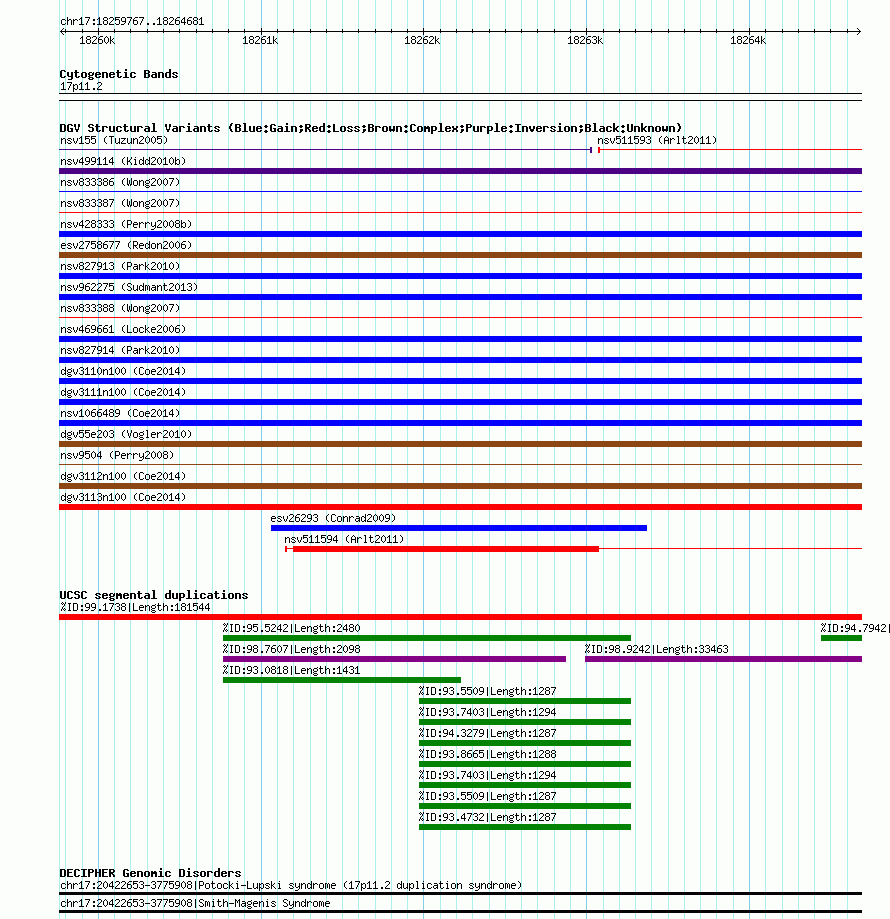Select the %ID:98.9242|Length:33463 duplication label

coord(657,649)
